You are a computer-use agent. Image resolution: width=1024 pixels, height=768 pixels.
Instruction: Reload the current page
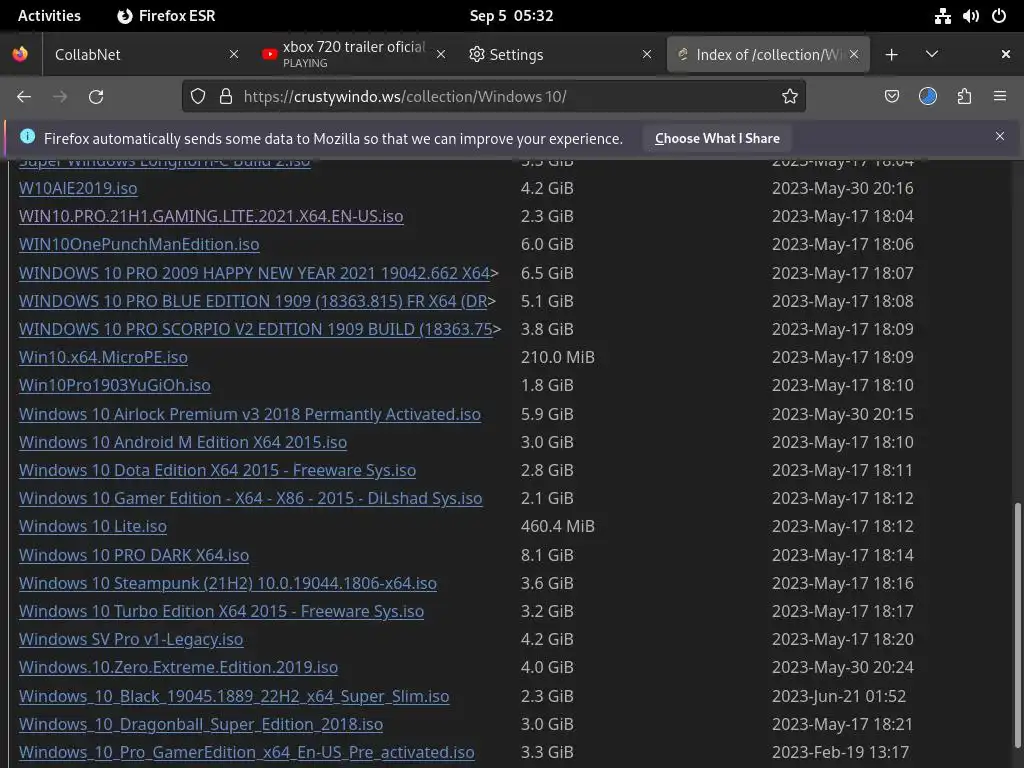[x=96, y=97]
